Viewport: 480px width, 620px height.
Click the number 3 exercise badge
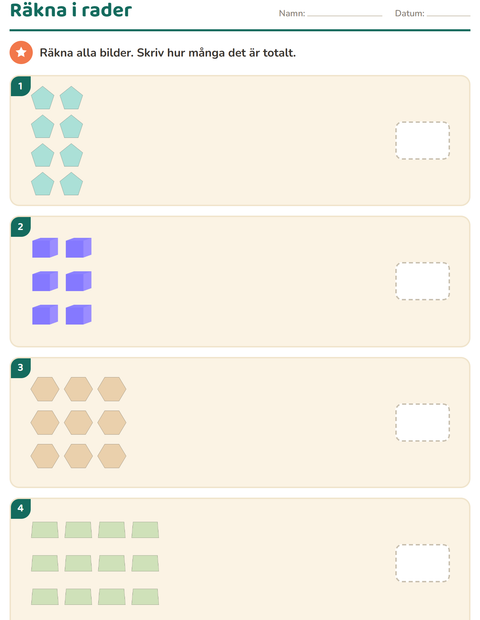(21, 368)
